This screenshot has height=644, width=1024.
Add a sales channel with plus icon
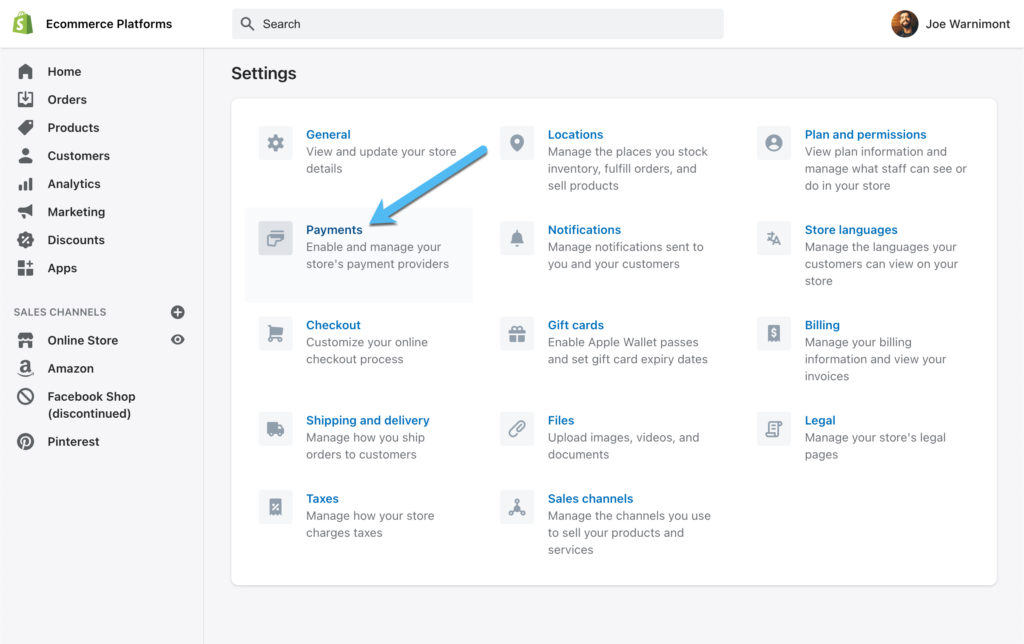coord(177,312)
